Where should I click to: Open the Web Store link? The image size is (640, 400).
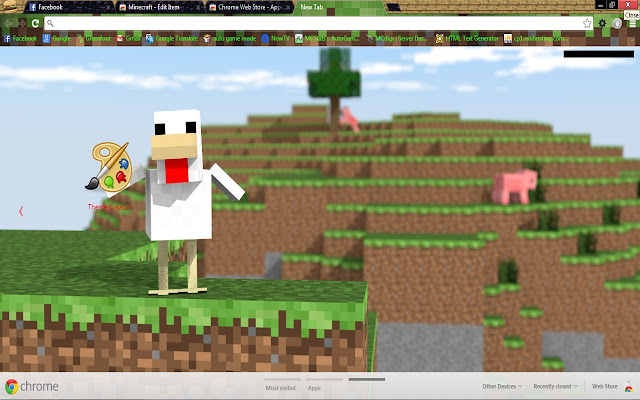(604, 386)
